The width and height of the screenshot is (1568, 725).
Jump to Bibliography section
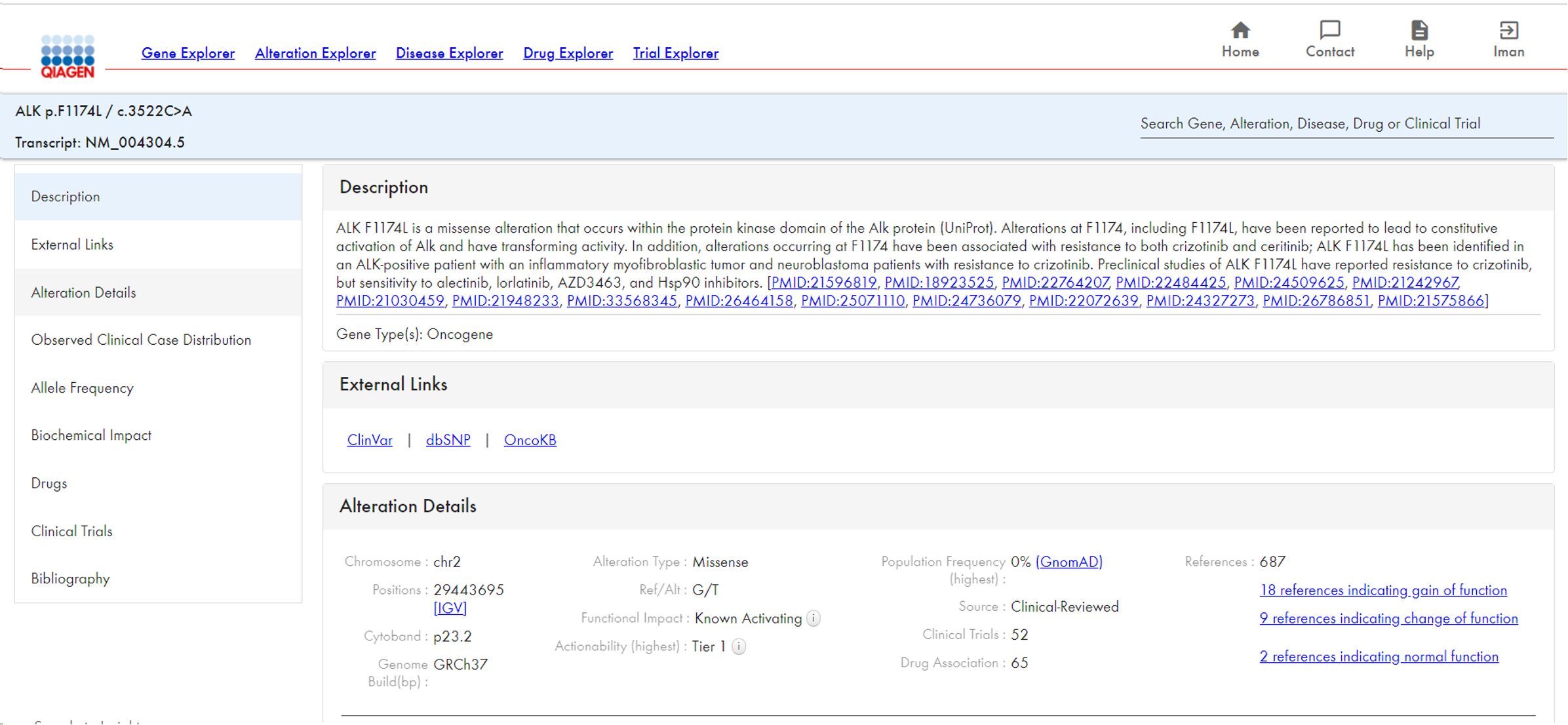158,579
